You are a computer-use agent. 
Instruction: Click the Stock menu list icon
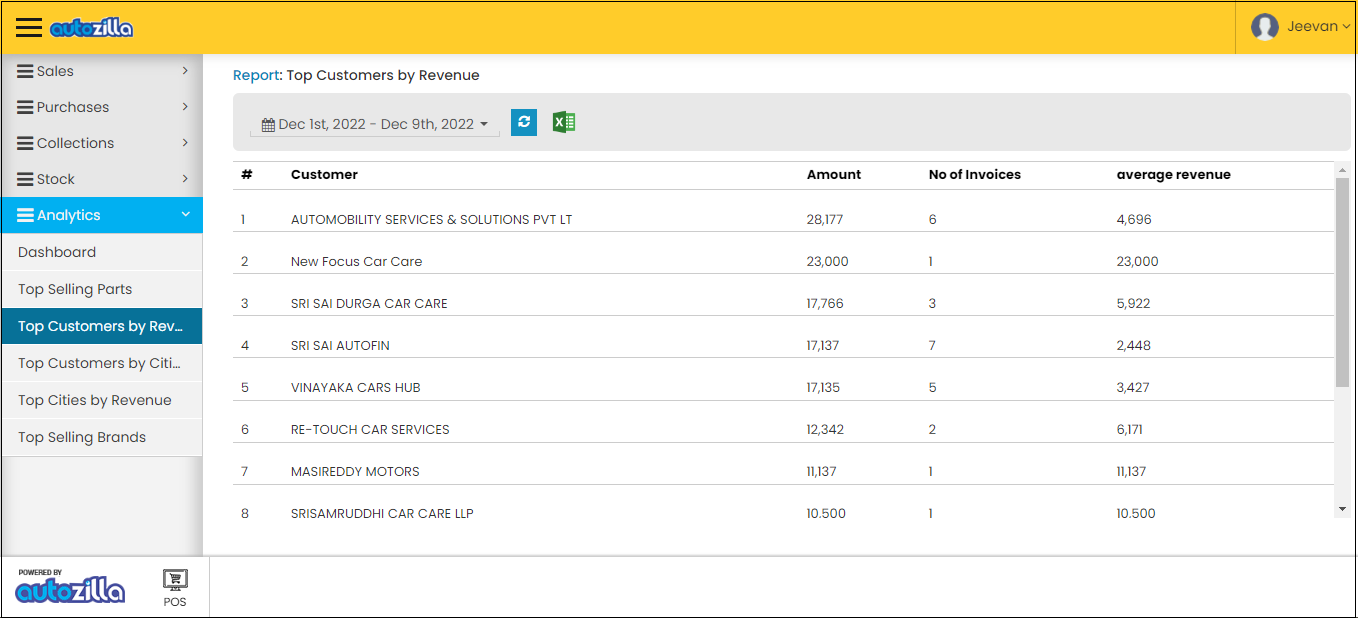[26, 179]
